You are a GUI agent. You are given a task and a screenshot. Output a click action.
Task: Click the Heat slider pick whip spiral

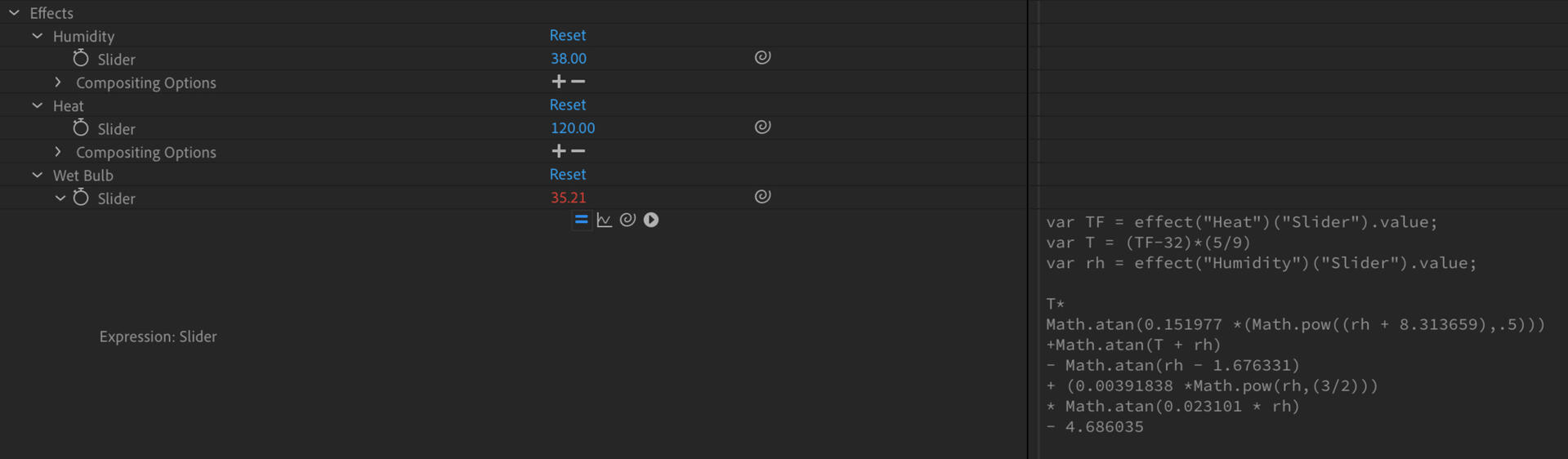point(762,127)
